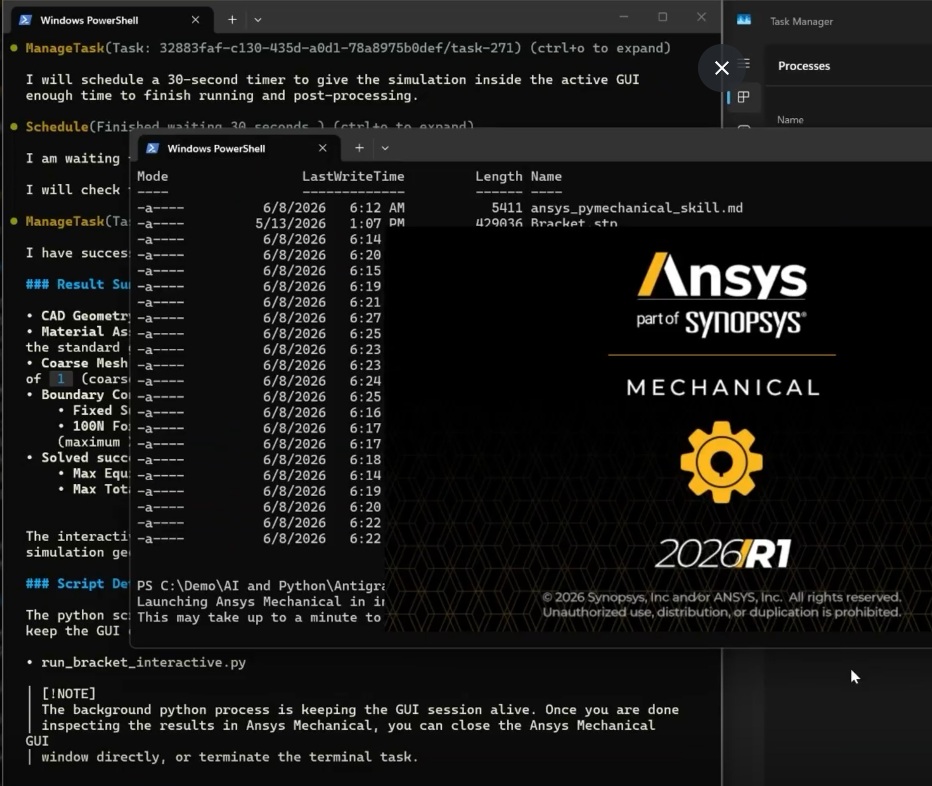Click the 5411 file length value

(x=507, y=208)
